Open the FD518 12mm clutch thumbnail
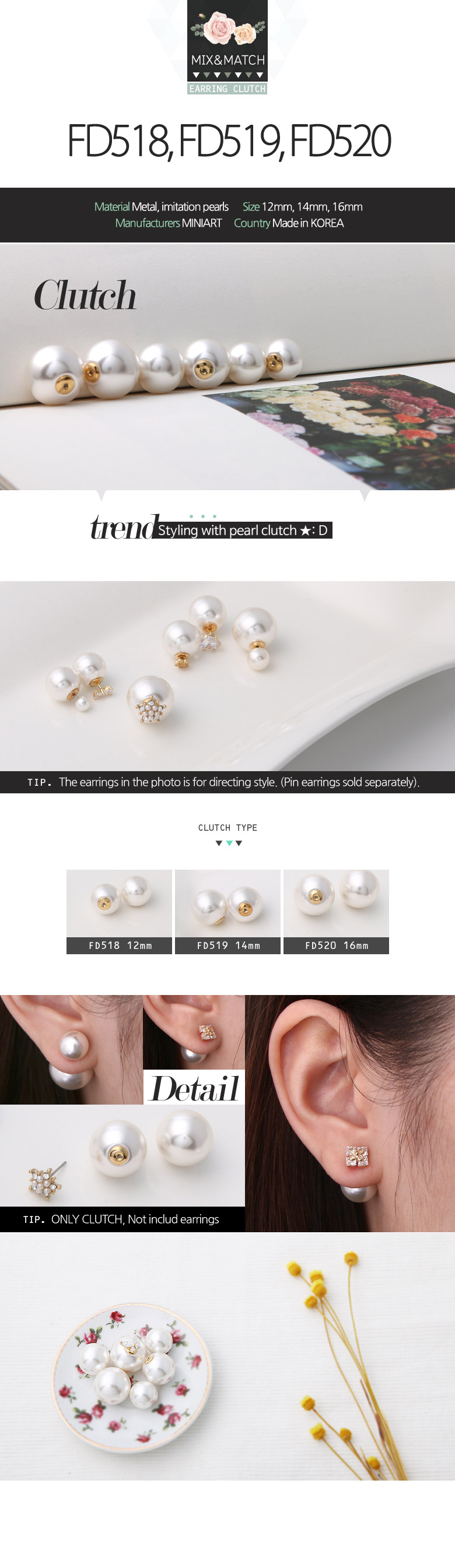 120,911
